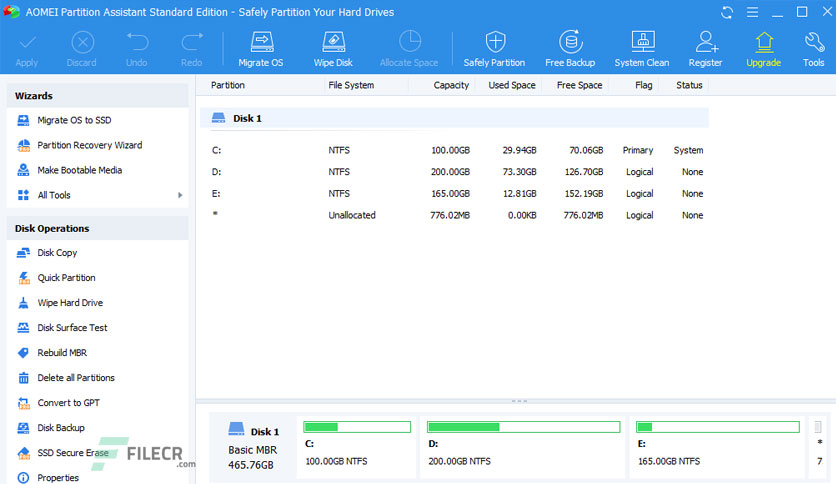
Task: Launch Wipe Disk toolbar tool
Action: pos(333,49)
